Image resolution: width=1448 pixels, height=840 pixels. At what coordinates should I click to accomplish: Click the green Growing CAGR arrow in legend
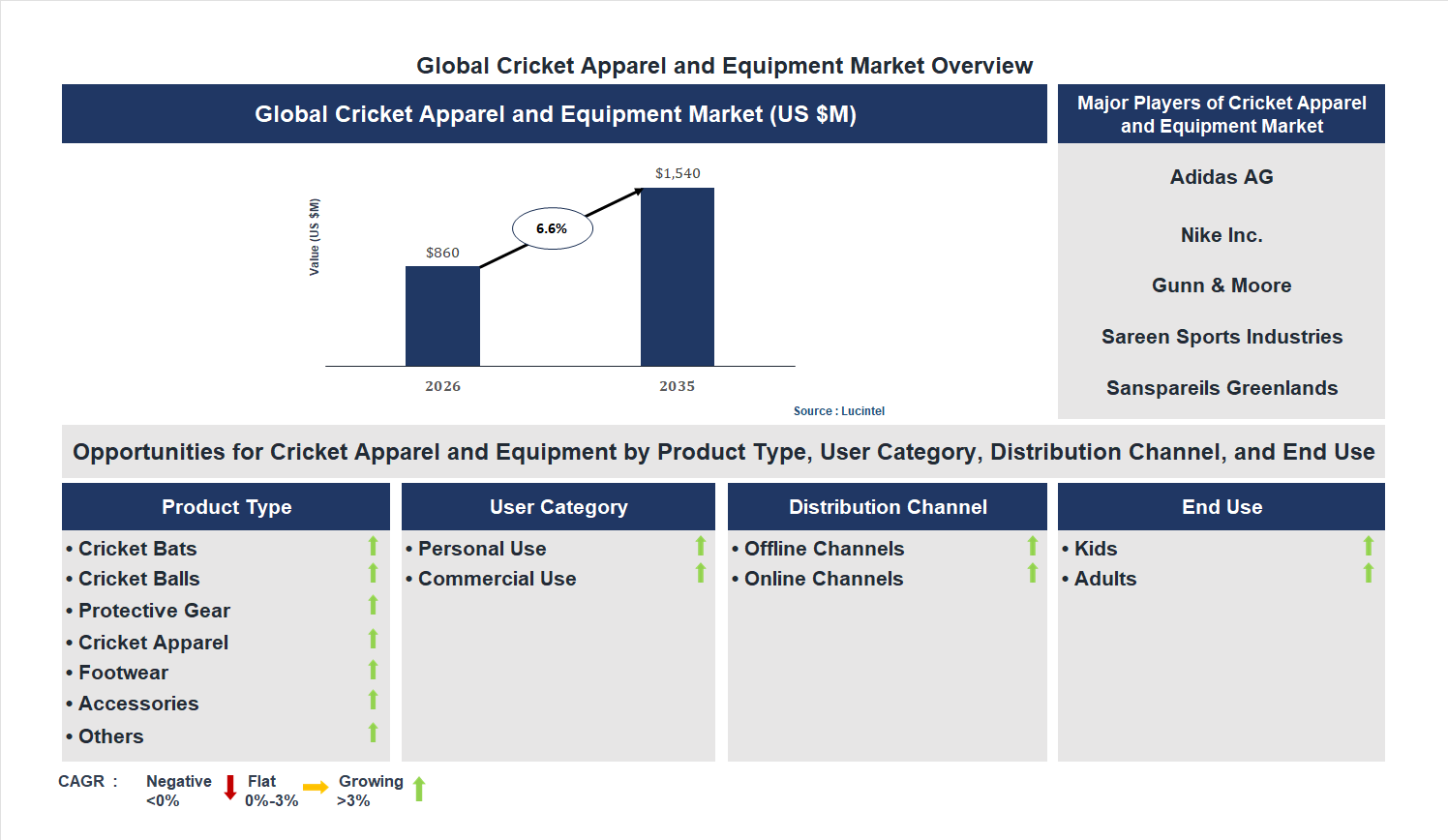pos(420,789)
